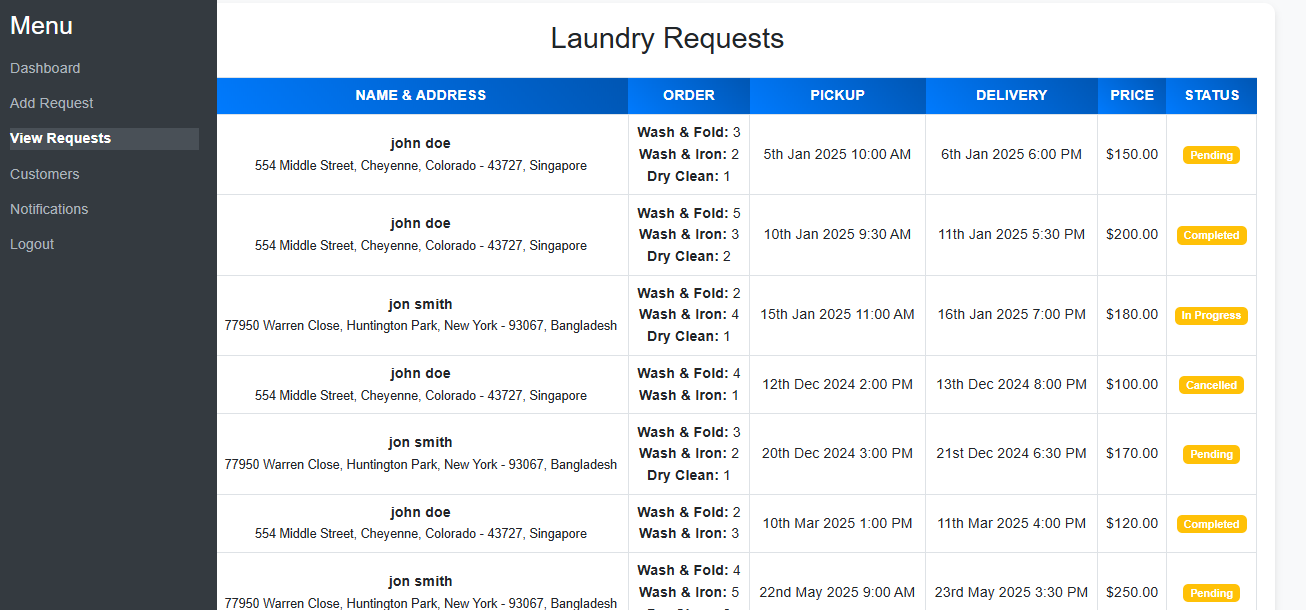Click Pending badge on $150.00 request
This screenshot has height=610, width=1306.
(x=1212, y=155)
